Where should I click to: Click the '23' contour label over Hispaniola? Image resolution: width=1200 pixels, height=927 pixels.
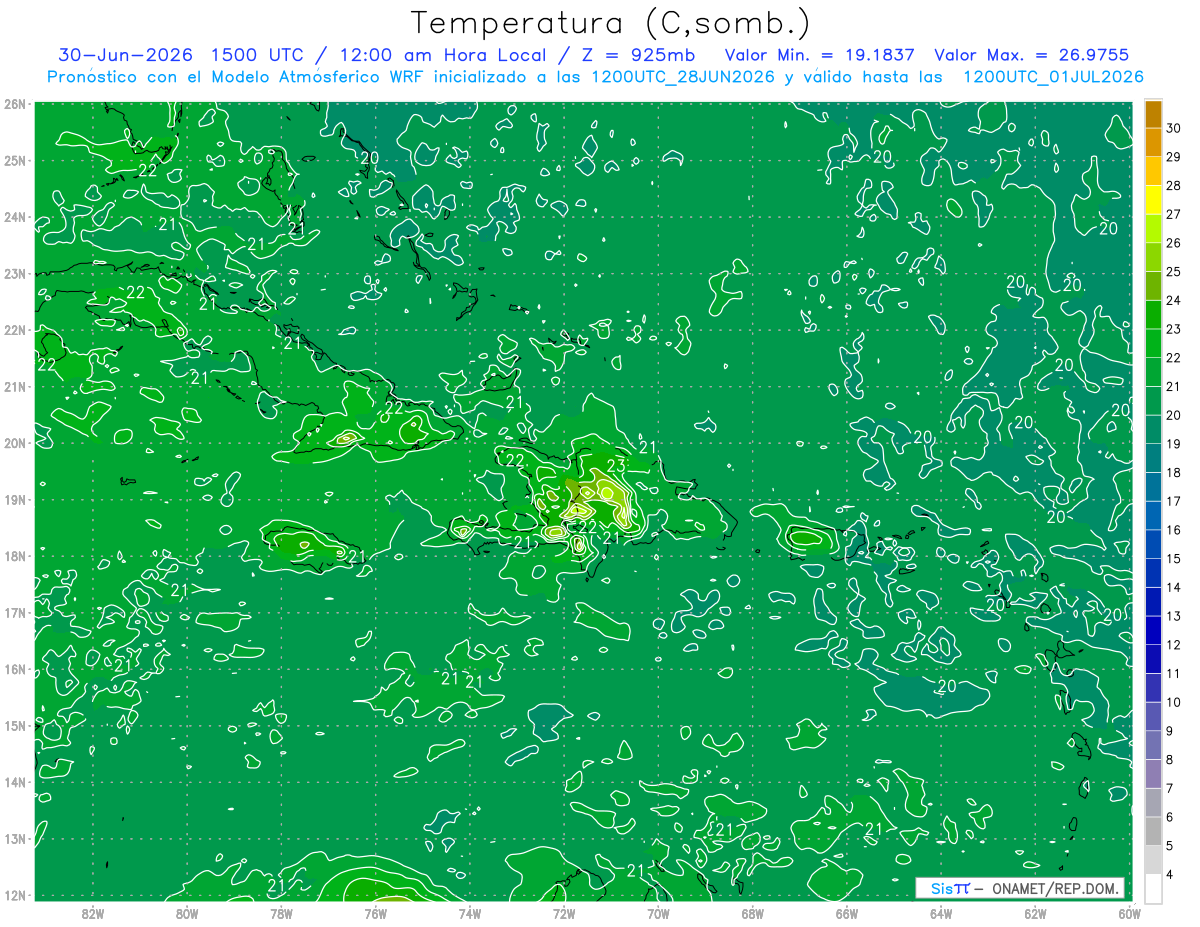tap(617, 466)
